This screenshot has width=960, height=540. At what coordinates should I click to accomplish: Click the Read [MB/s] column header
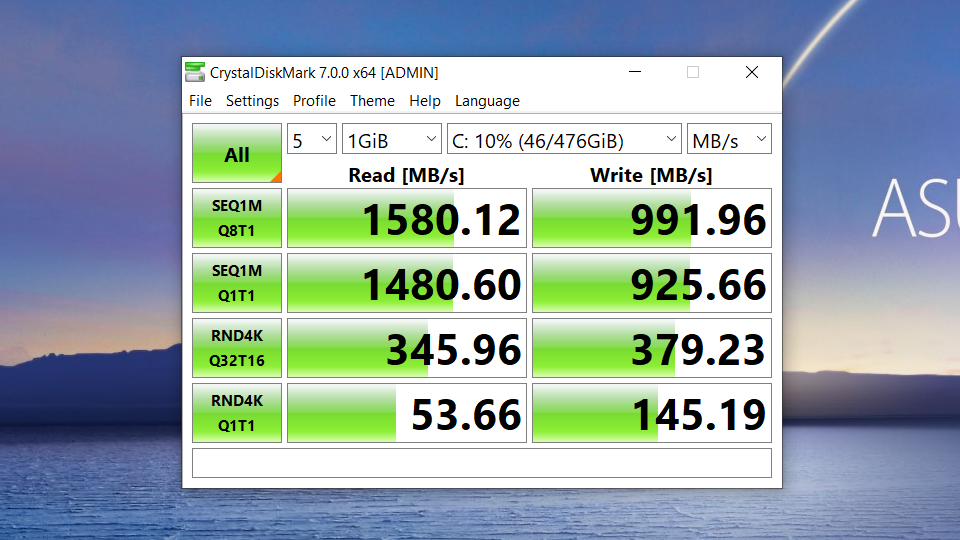point(407,175)
